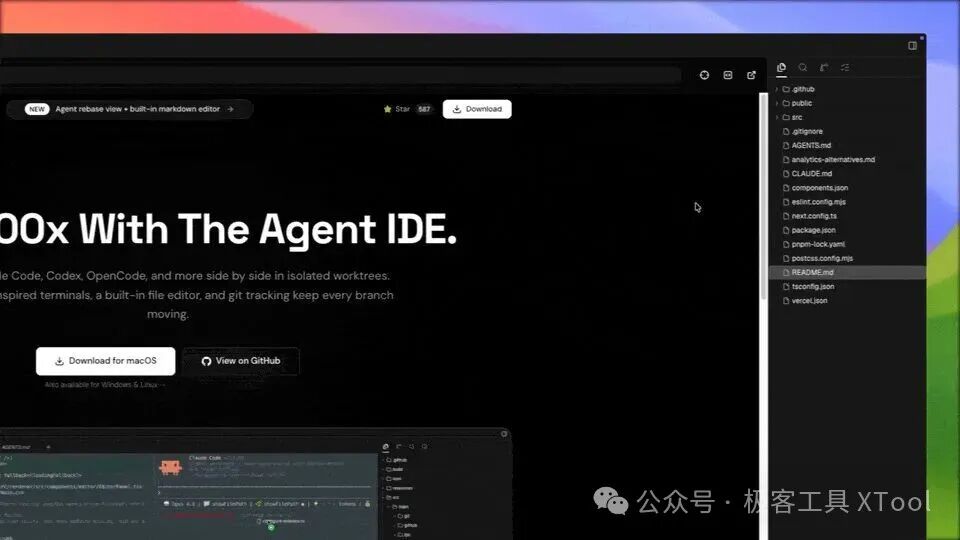Open postcss.config.mjs file
Viewport: 960px width, 540px height.
(822, 258)
